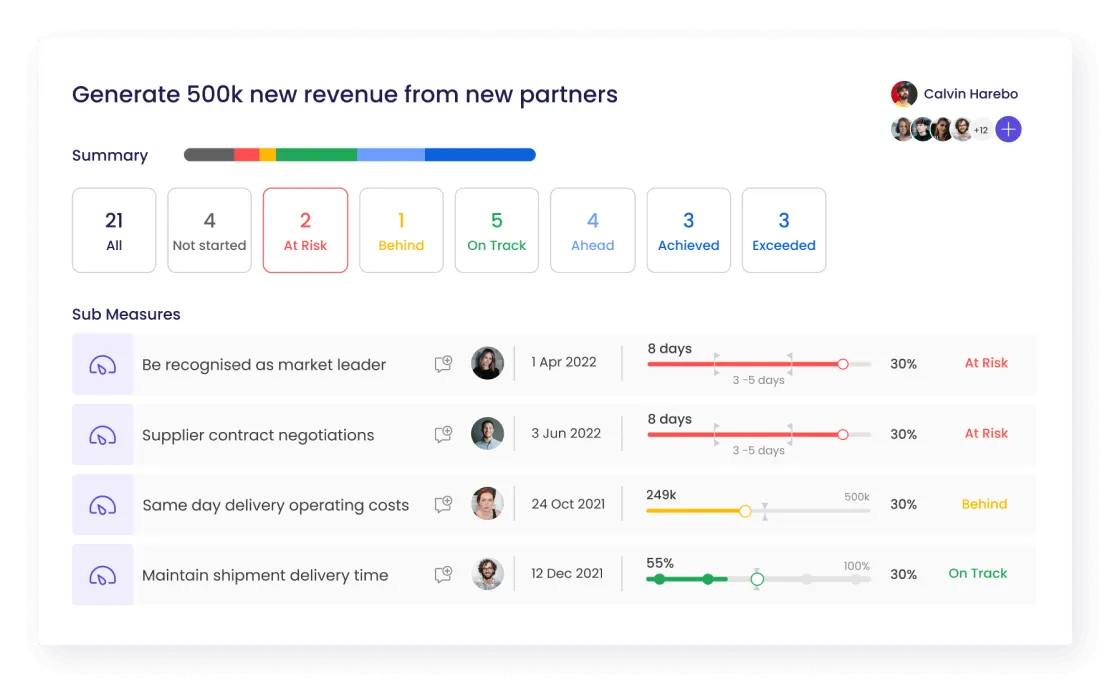Open the comment icon on "Be recognised as market leader"
The image size is (1110, 690).
click(x=443, y=364)
